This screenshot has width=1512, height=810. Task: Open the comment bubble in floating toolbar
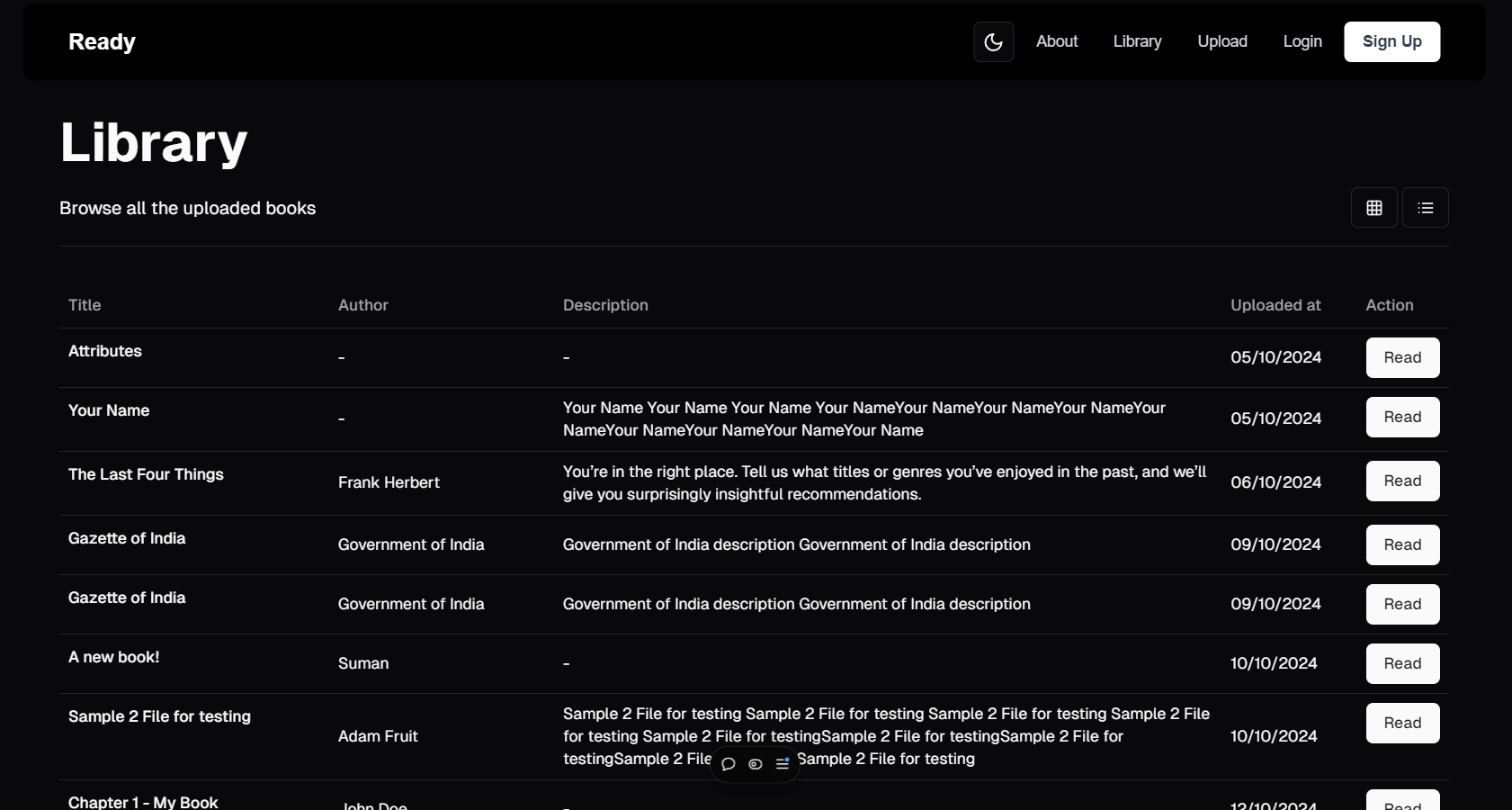pyautogui.click(x=729, y=764)
